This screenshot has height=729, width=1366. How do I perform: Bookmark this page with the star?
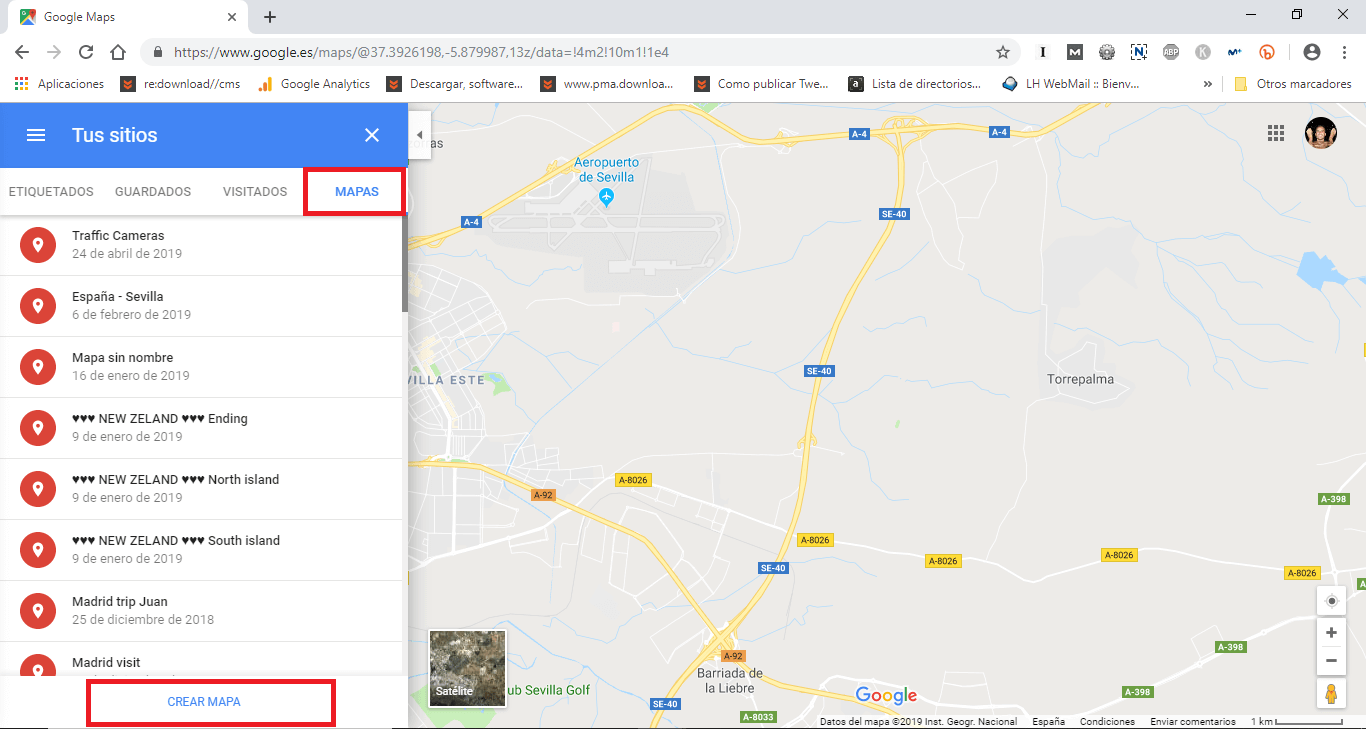click(1003, 52)
